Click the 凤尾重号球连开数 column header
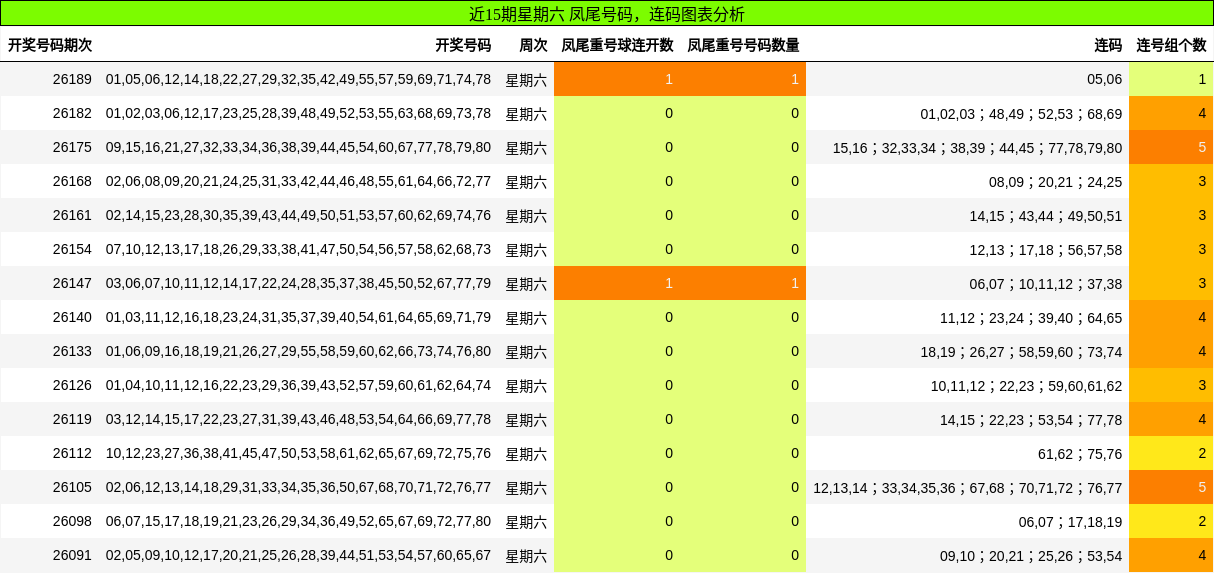 click(x=617, y=45)
